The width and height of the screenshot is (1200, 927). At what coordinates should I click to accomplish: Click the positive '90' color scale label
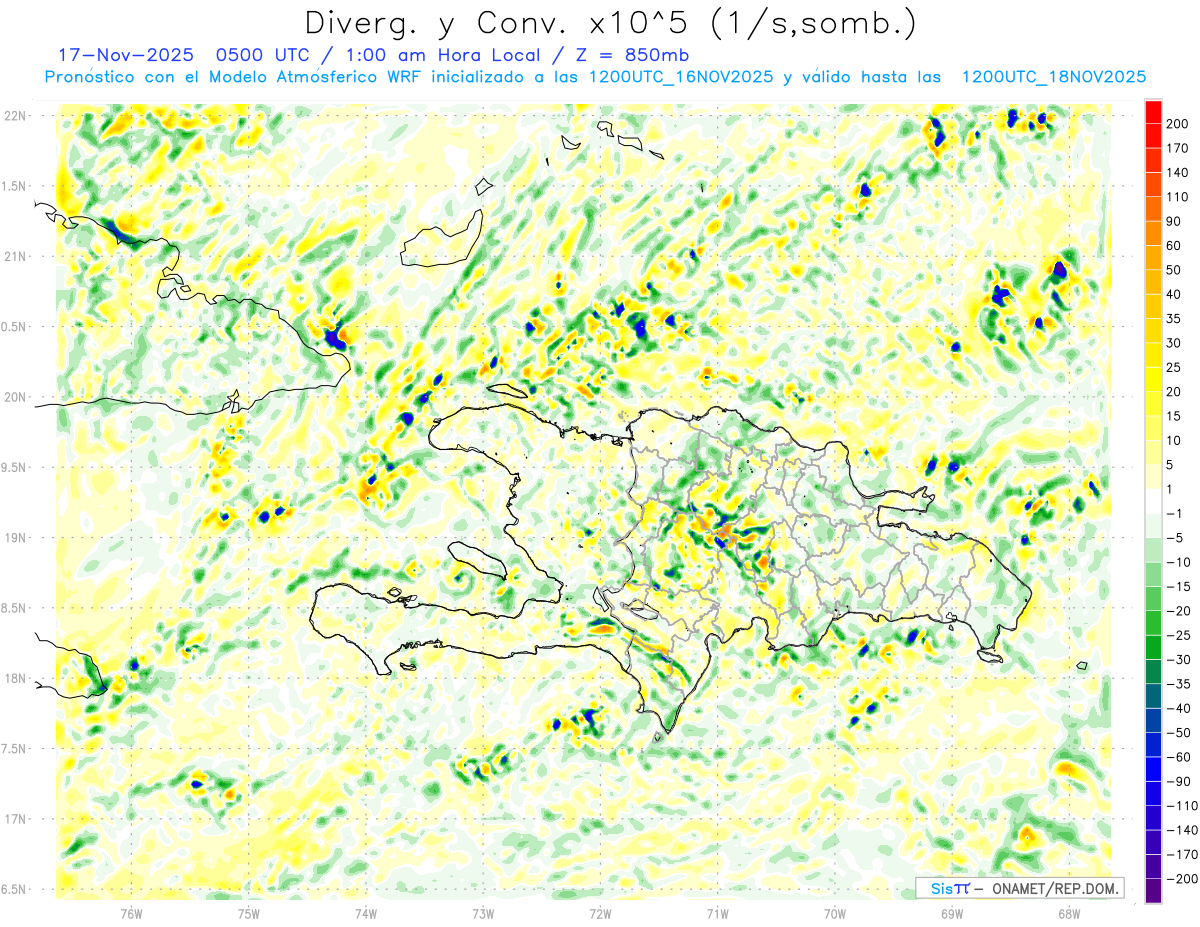pos(1175,221)
